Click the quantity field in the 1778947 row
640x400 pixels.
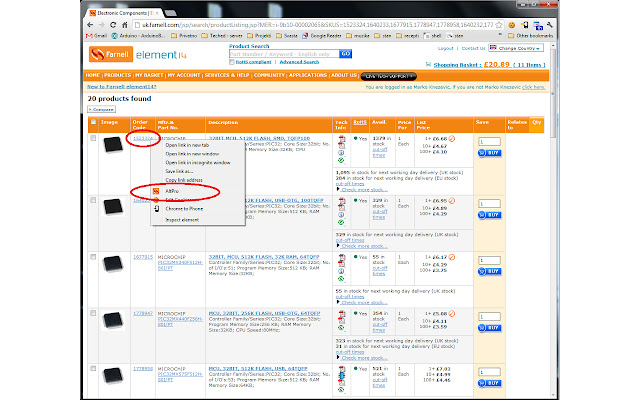coord(489,317)
